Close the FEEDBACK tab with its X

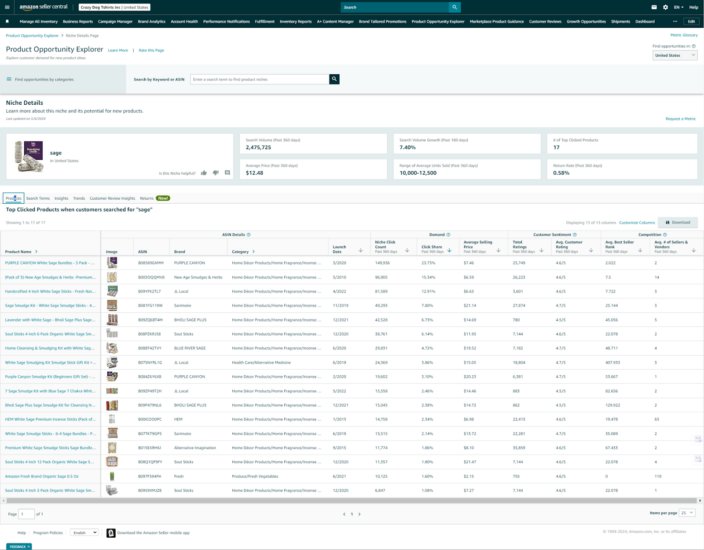coord(28,546)
